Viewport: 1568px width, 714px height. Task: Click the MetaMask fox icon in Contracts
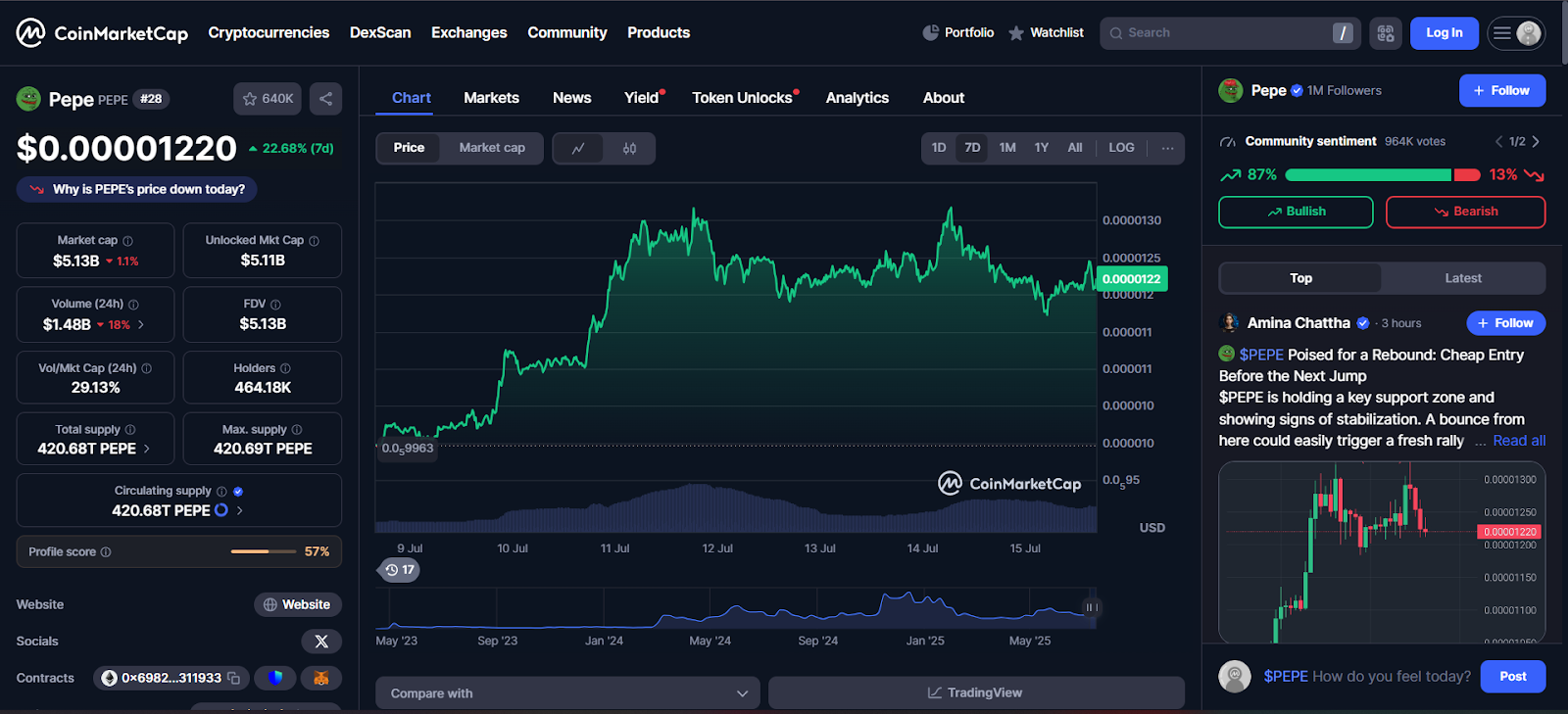pos(321,678)
